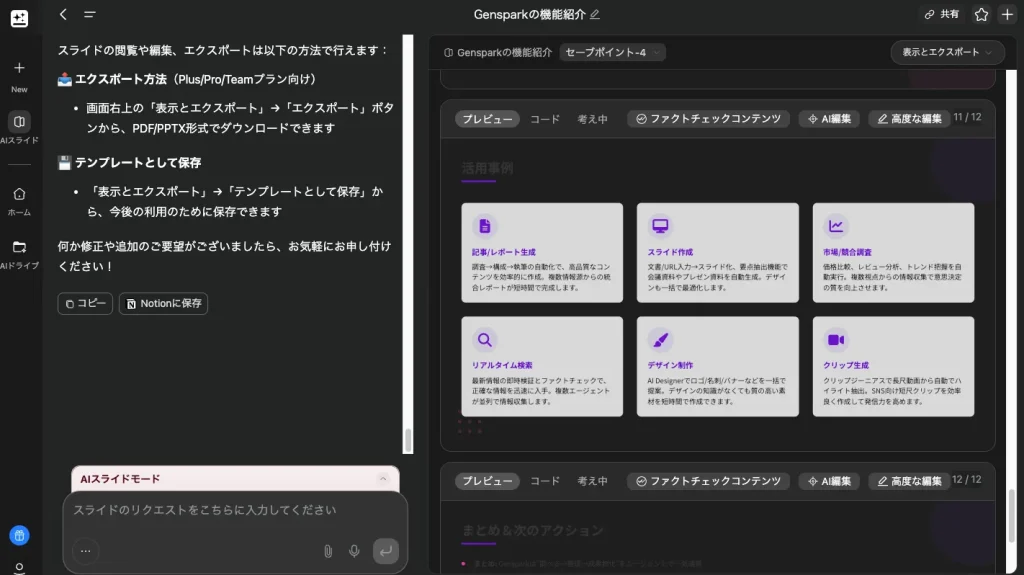Open the three-dots options button
Screen dimensions: 1024x575
86,551
